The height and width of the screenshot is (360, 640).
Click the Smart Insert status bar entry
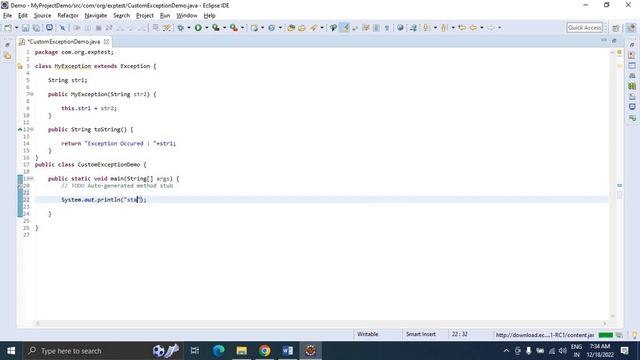tap(420, 334)
